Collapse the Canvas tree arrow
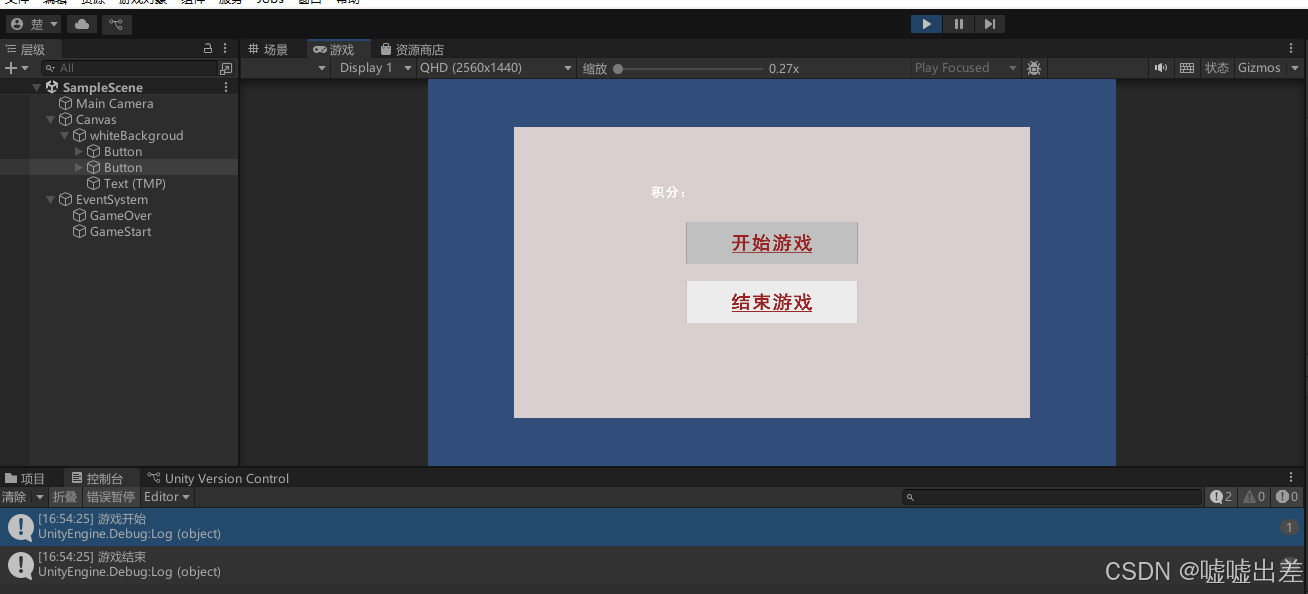This screenshot has height=594, width=1308. pyautogui.click(x=51, y=119)
